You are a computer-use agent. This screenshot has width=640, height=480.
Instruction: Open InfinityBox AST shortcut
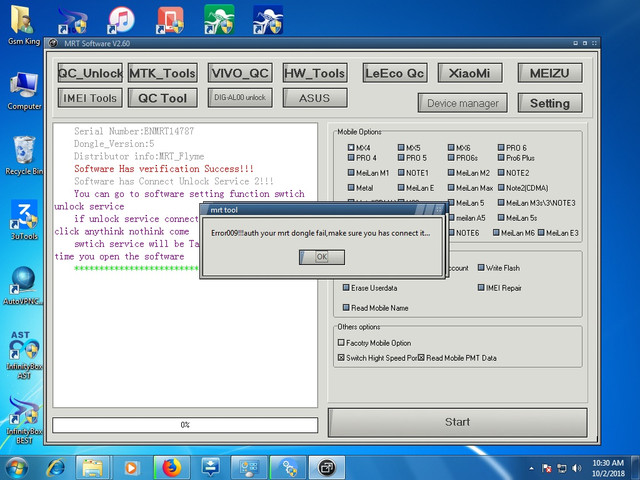coord(24,354)
